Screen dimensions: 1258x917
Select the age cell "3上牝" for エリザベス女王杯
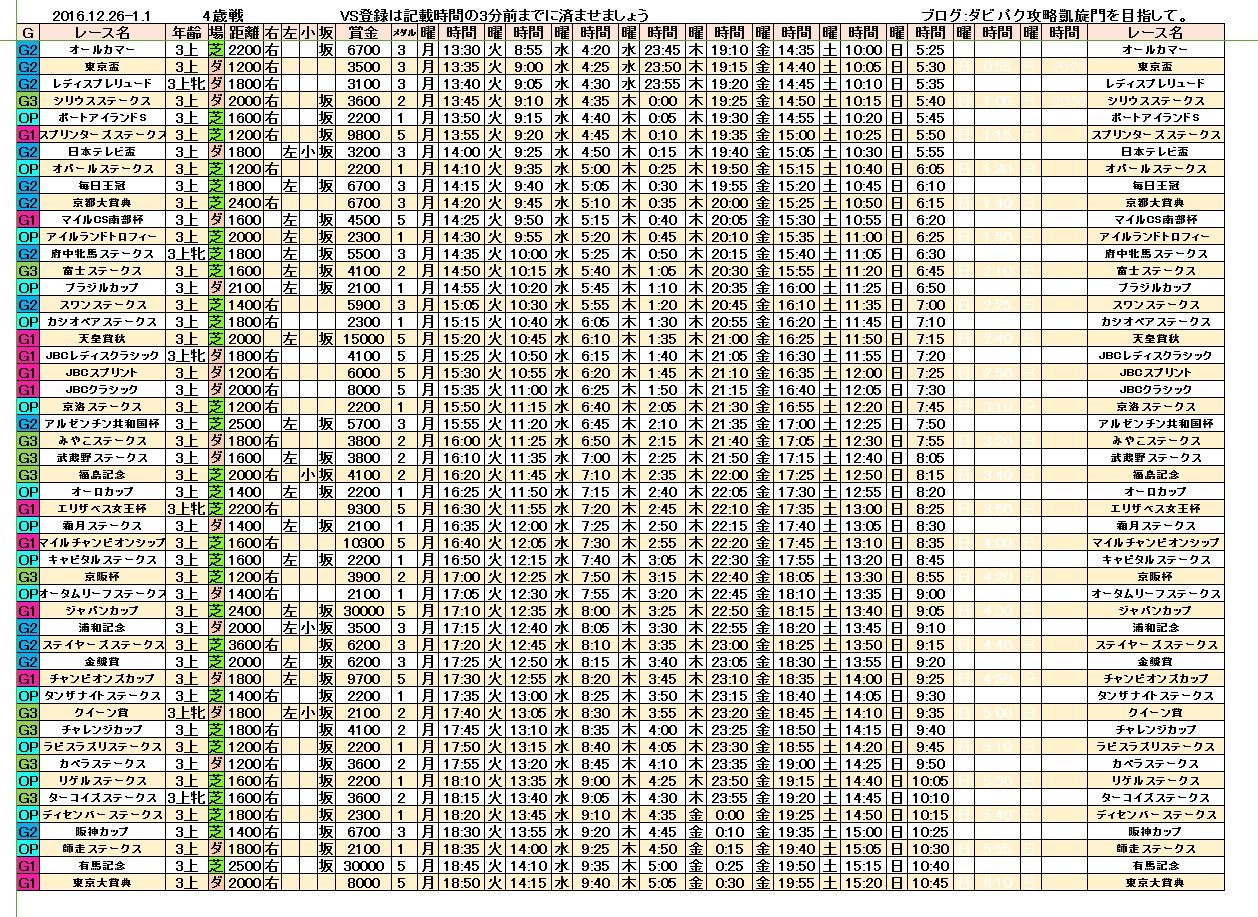tap(186, 508)
